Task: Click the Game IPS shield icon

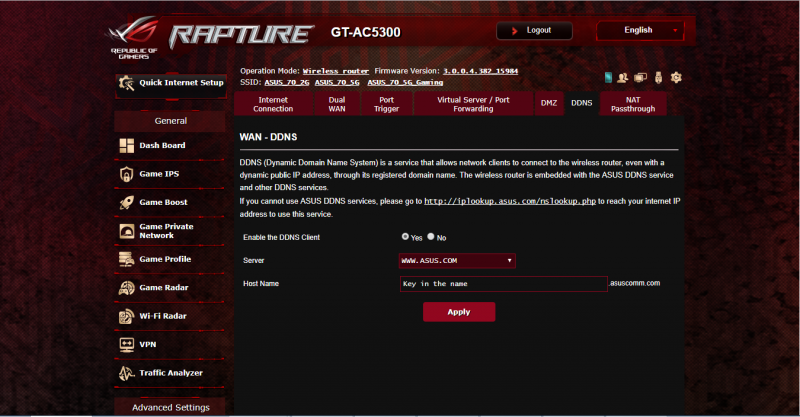Action: 126,174
